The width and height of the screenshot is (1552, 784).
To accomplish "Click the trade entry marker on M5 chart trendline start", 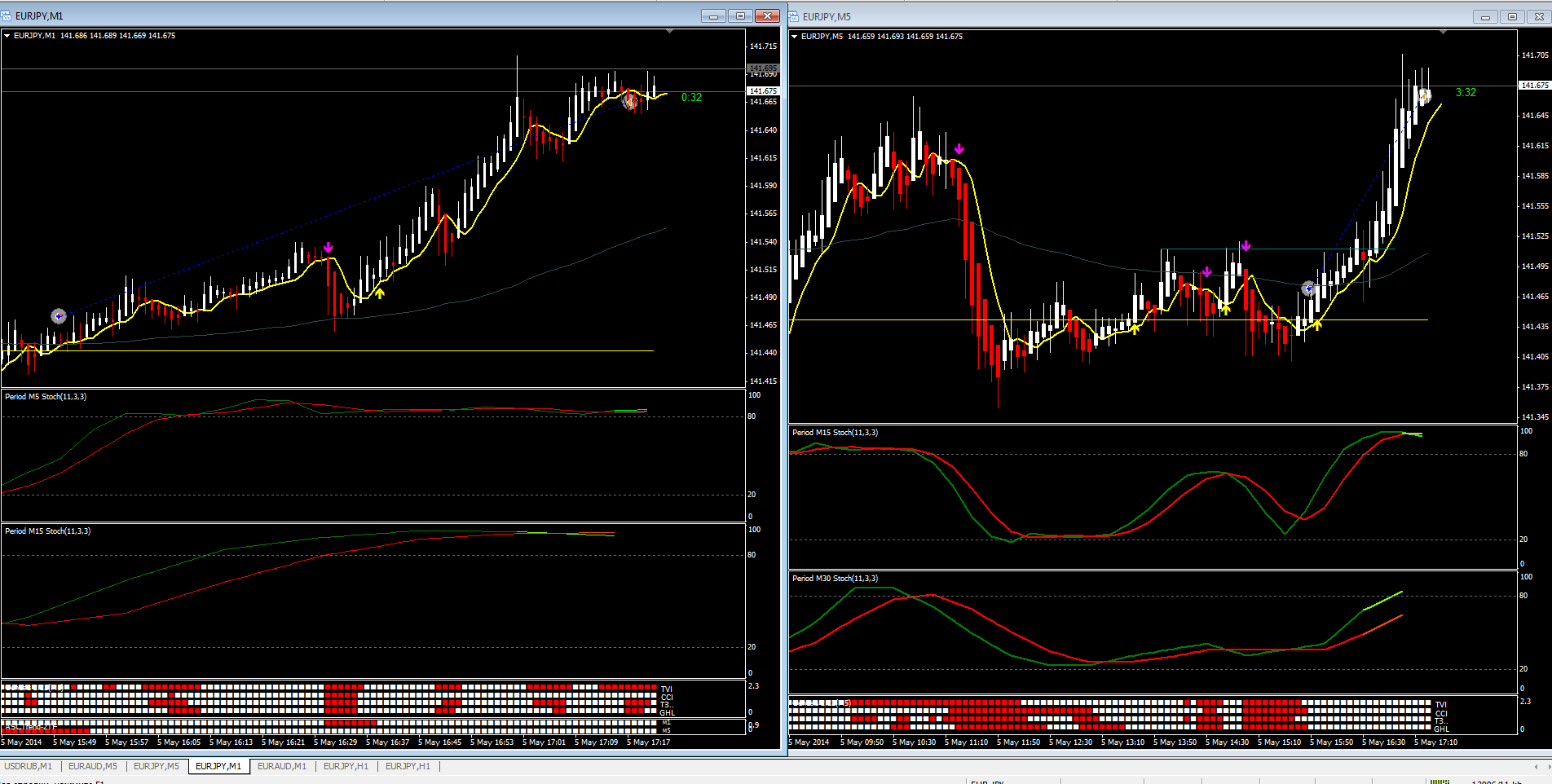I will point(1309,288).
